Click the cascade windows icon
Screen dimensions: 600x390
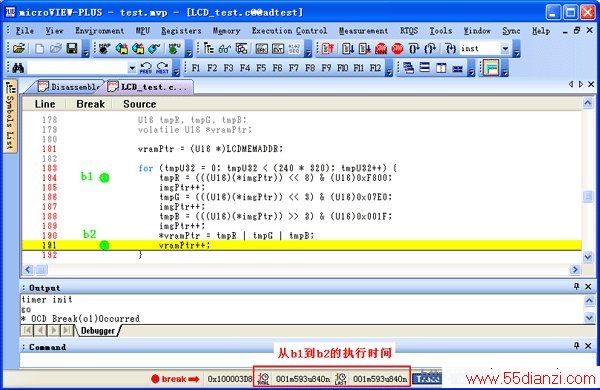click(409, 68)
